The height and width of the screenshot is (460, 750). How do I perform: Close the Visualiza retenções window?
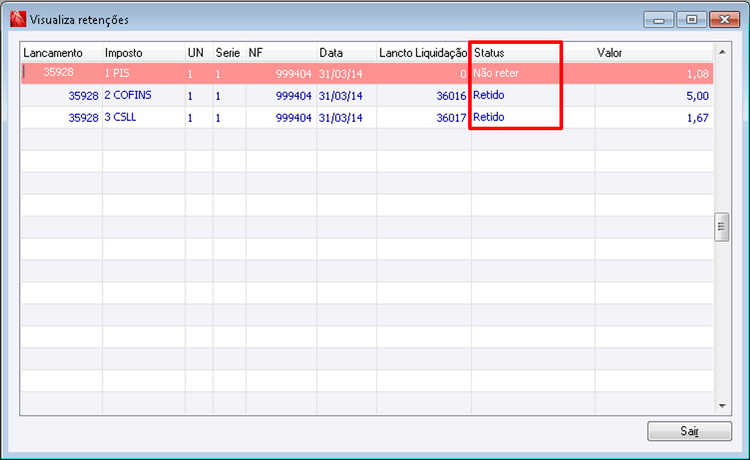[x=724, y=20]
